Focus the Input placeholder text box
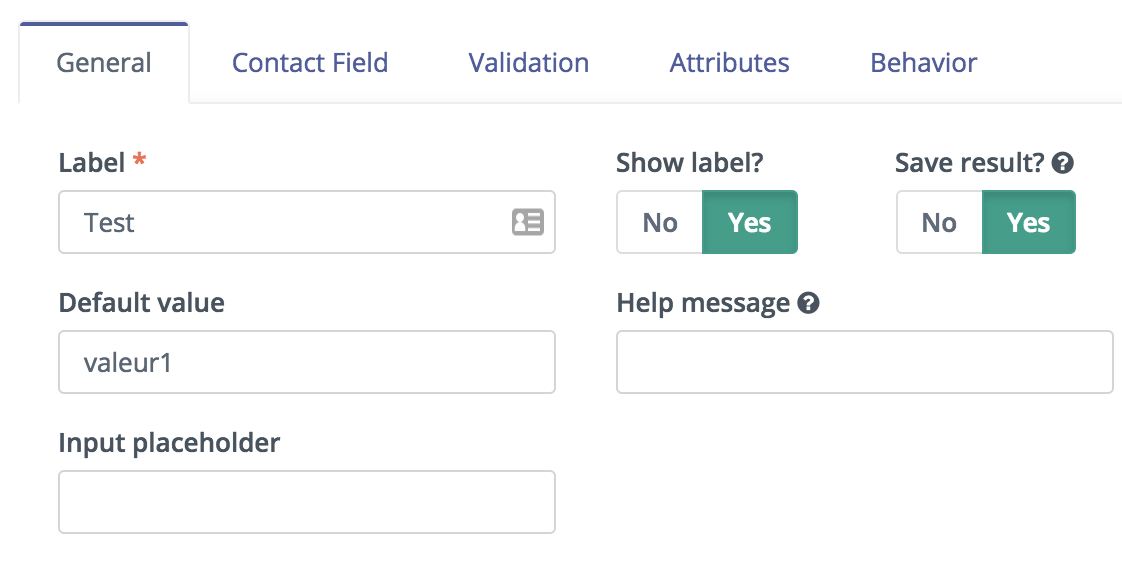This screenshot has width=1122, height=572. 307,502
